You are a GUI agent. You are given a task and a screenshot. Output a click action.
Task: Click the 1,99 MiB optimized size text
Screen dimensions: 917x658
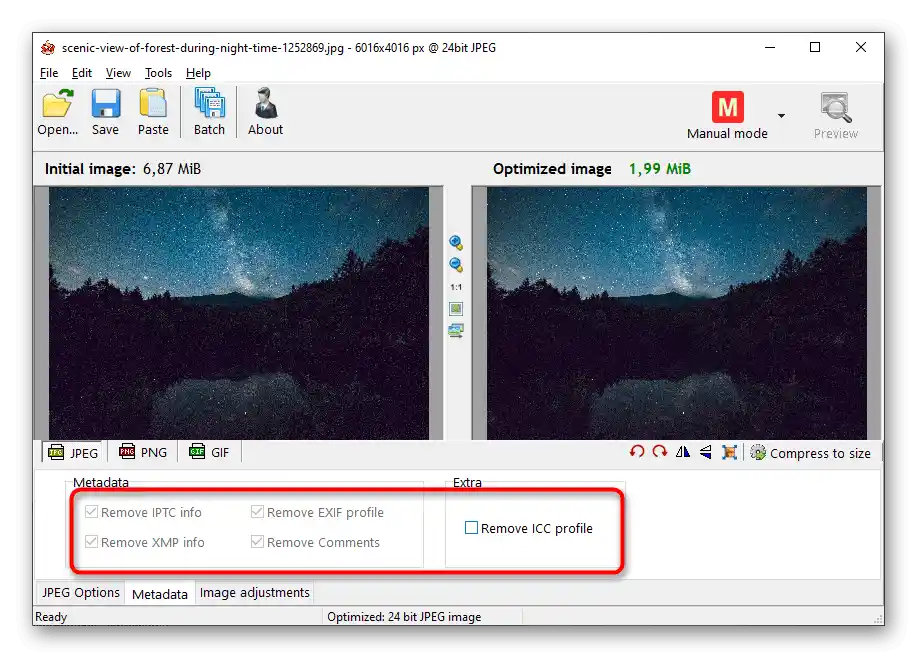pyautogui.click(x=660, y=169)
